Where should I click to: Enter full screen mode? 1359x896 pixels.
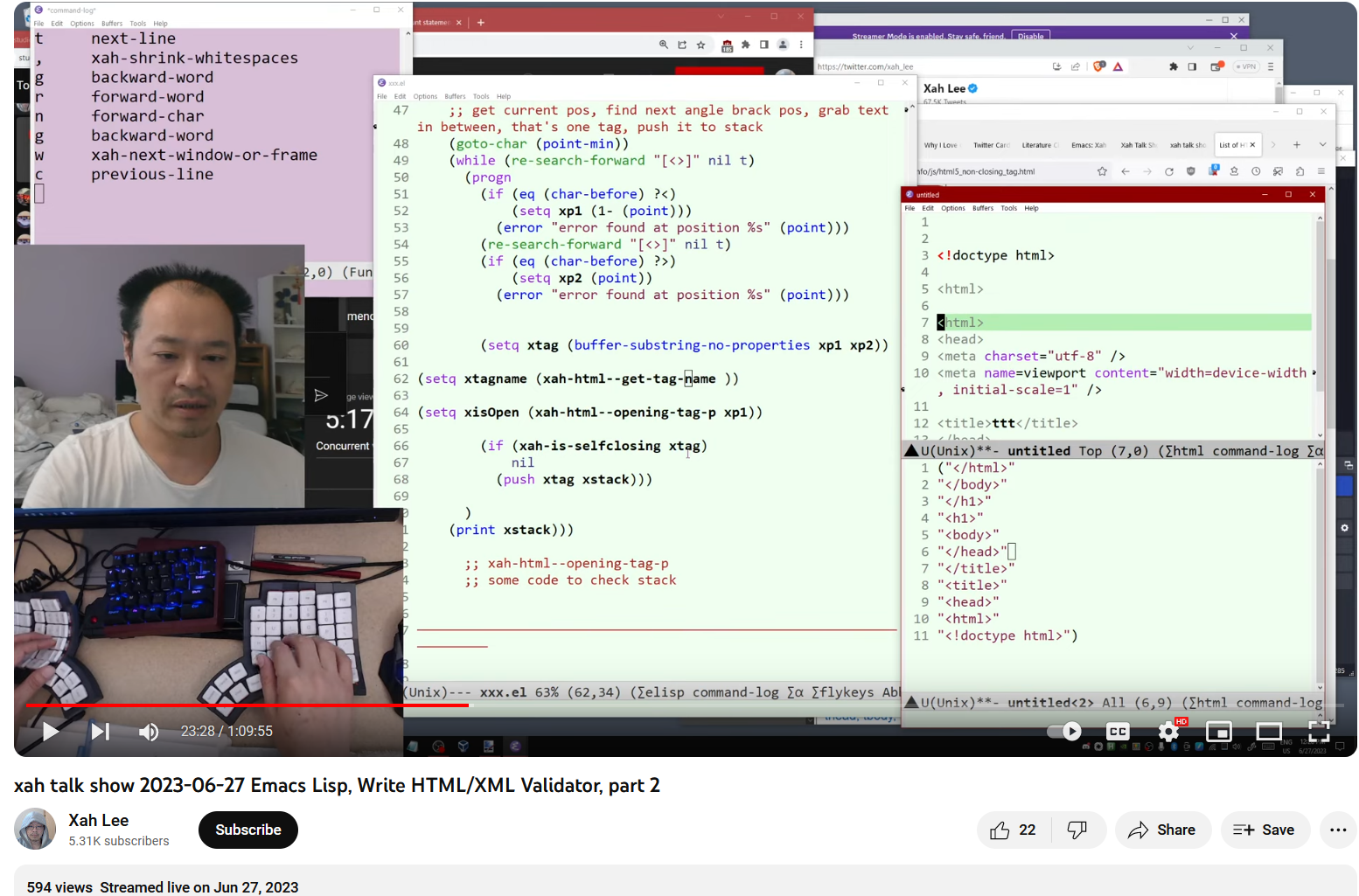(x=1318, y=731)
